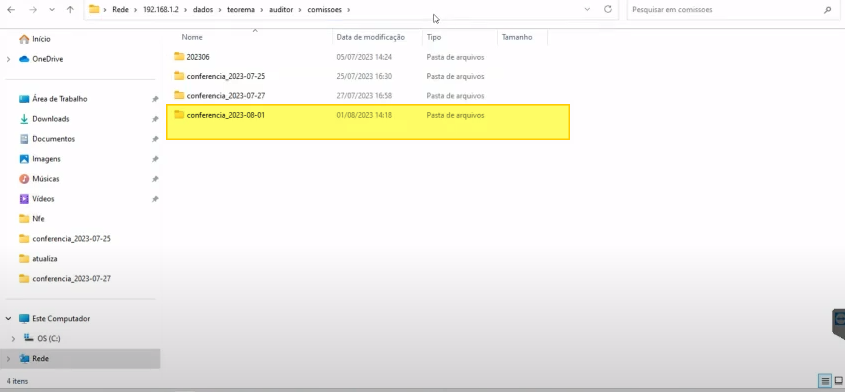This screenshot has height=392, width=845.
Task: Open 'Início' in navigation pane
Action: click(x=41, y=39)
